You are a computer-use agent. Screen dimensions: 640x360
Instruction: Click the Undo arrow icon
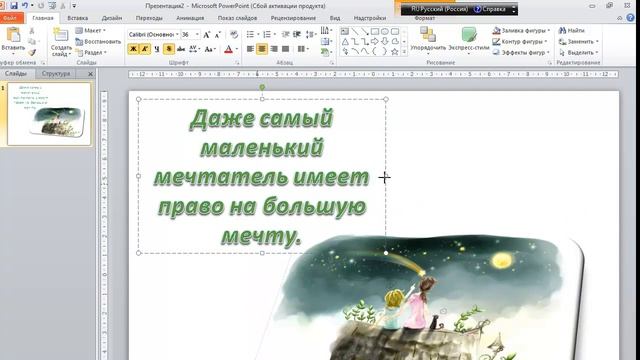25,6
